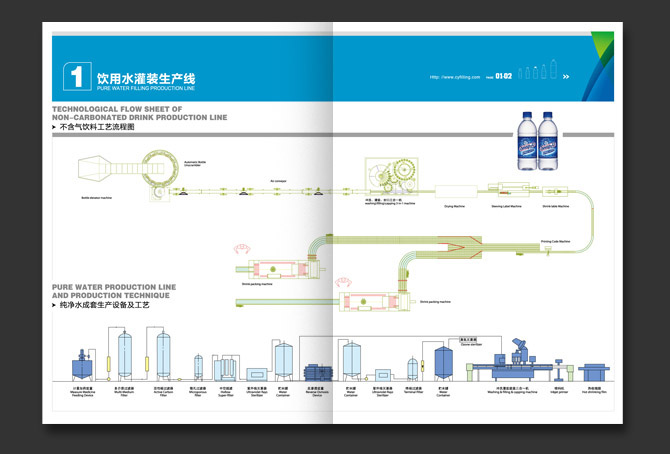Open the www.cyfilling.com URL in header
The width and height of the screenshot is (670, 454).
(455, 77)
